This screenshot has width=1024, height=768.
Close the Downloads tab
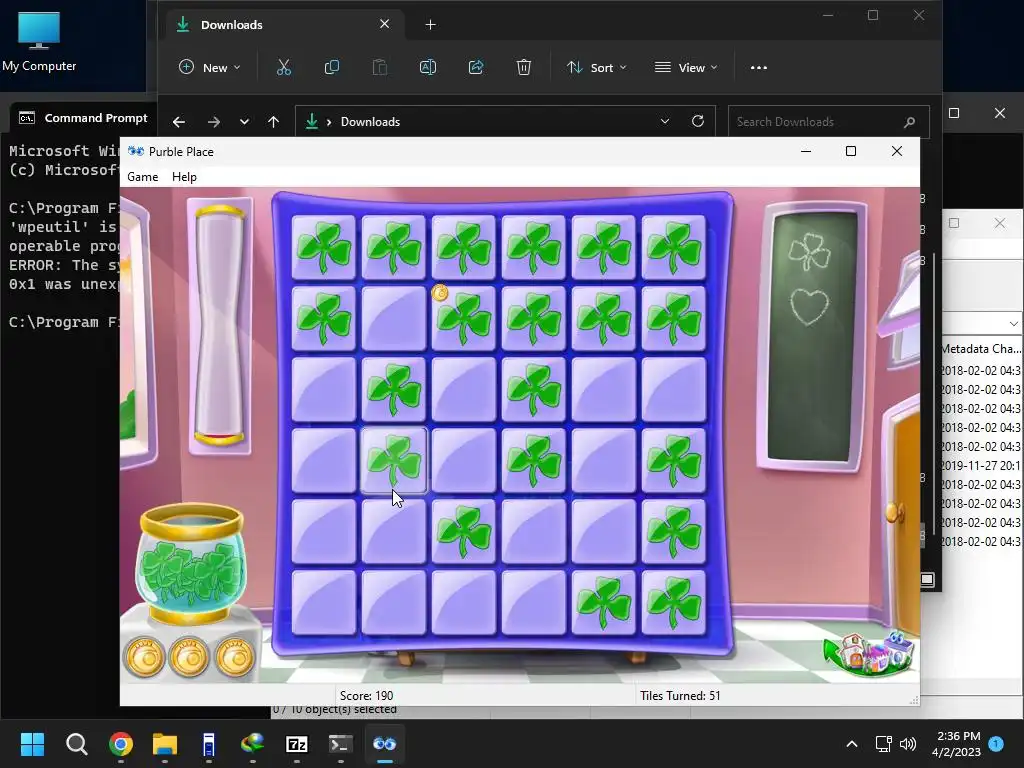pyautogui.click(x=385, y=24)
